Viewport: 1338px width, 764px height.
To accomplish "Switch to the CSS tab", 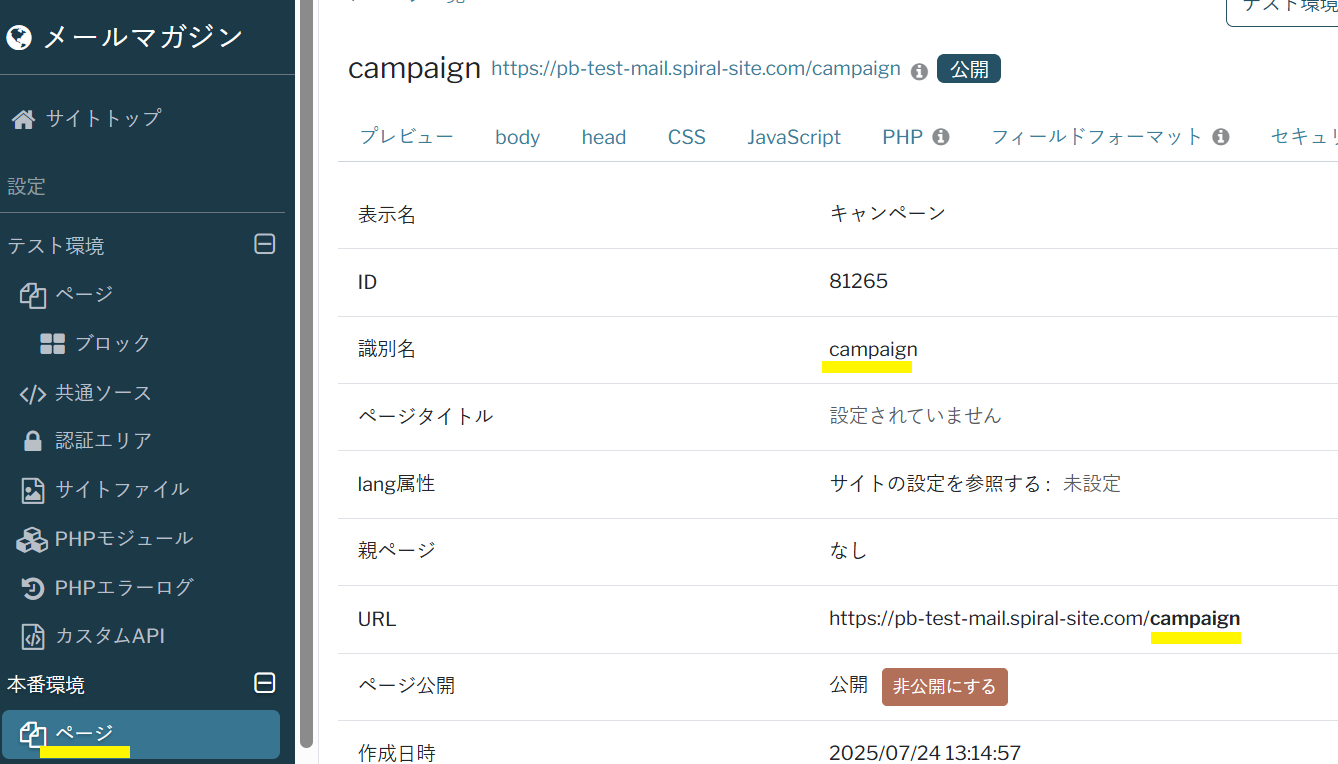I will click(686, 137).
